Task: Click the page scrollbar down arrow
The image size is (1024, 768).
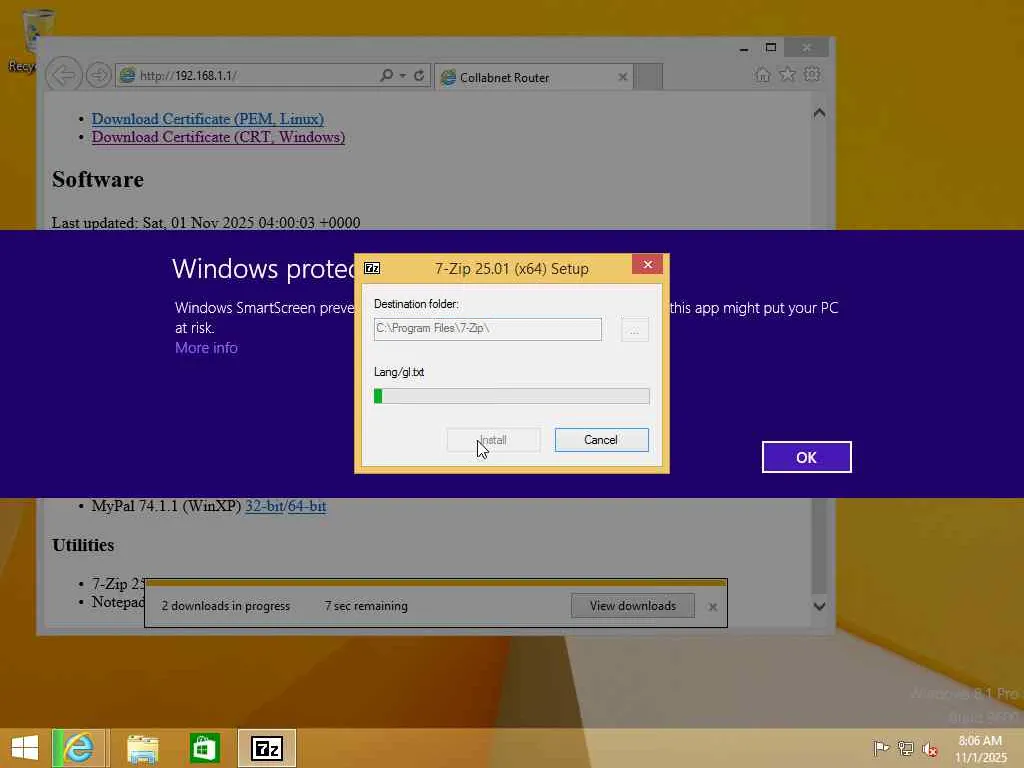Action: coord(820,606)
